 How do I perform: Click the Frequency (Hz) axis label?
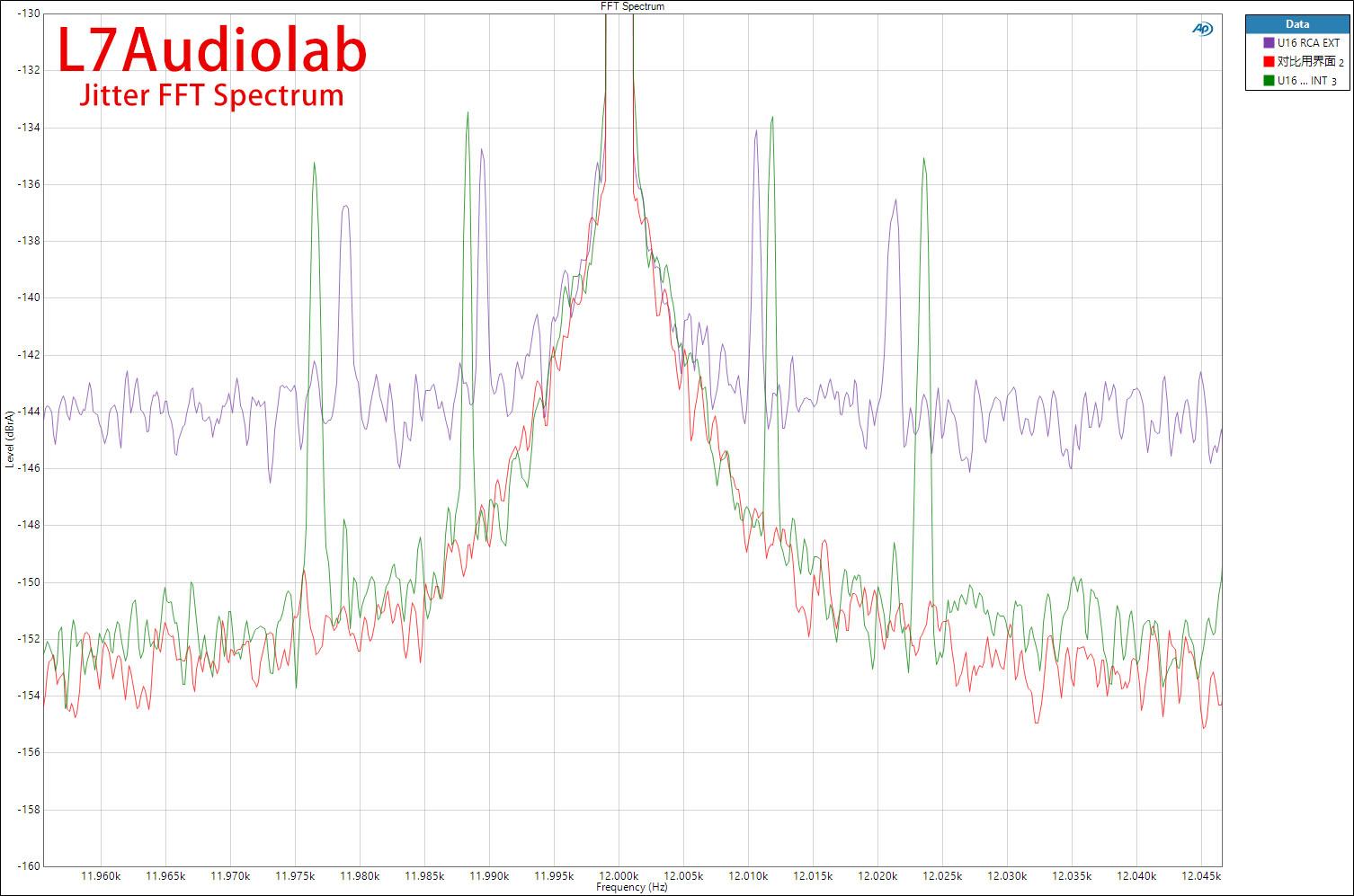[632, 887]
